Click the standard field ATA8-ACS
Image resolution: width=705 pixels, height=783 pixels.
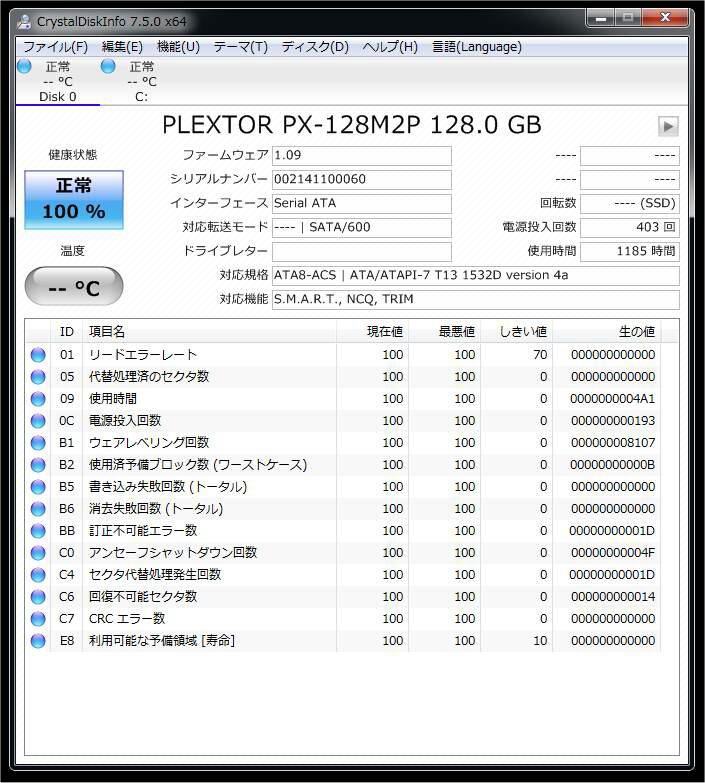click(475, 276)
